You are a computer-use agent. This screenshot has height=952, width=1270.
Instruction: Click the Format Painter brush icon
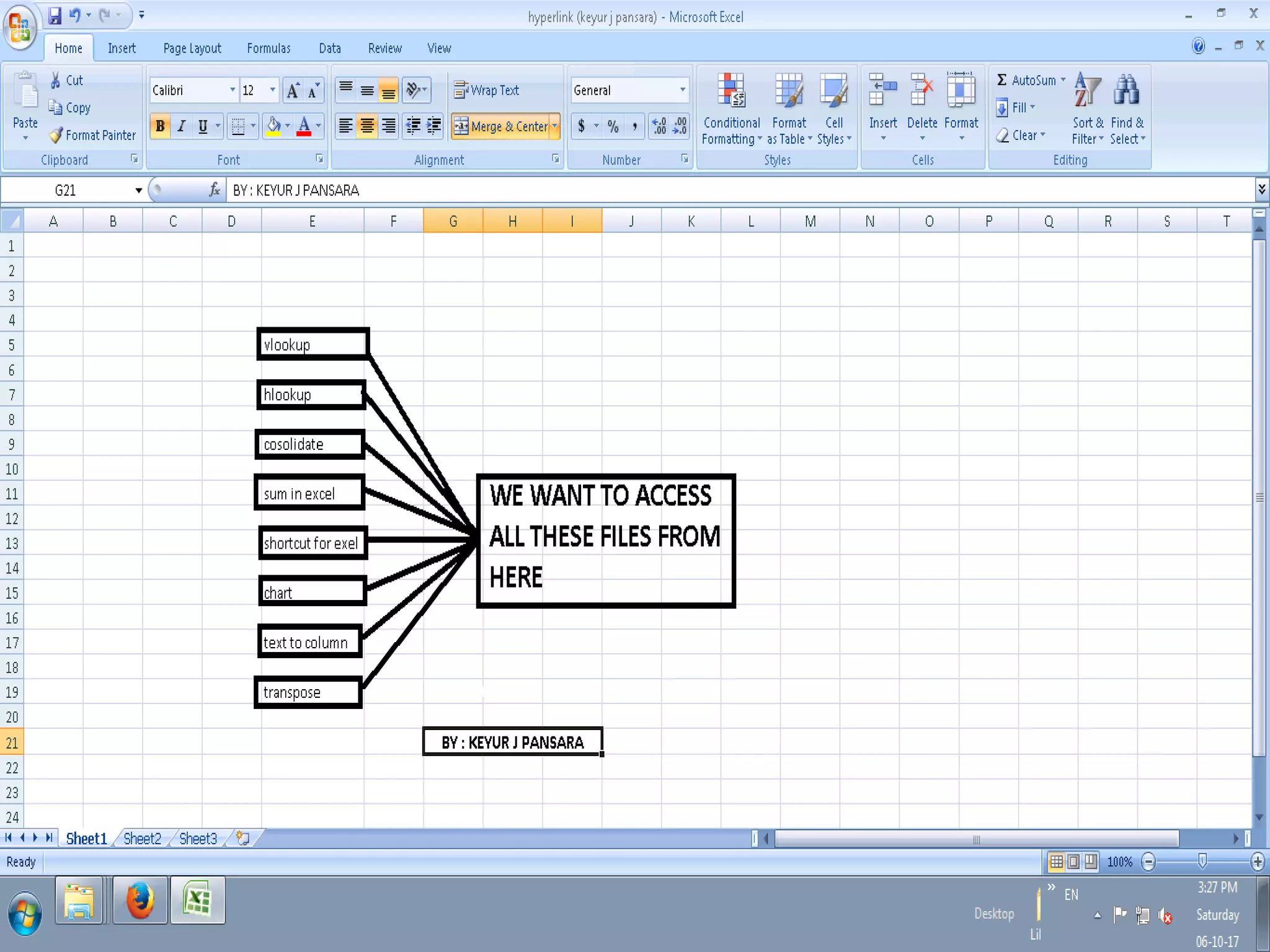point(56,135)
